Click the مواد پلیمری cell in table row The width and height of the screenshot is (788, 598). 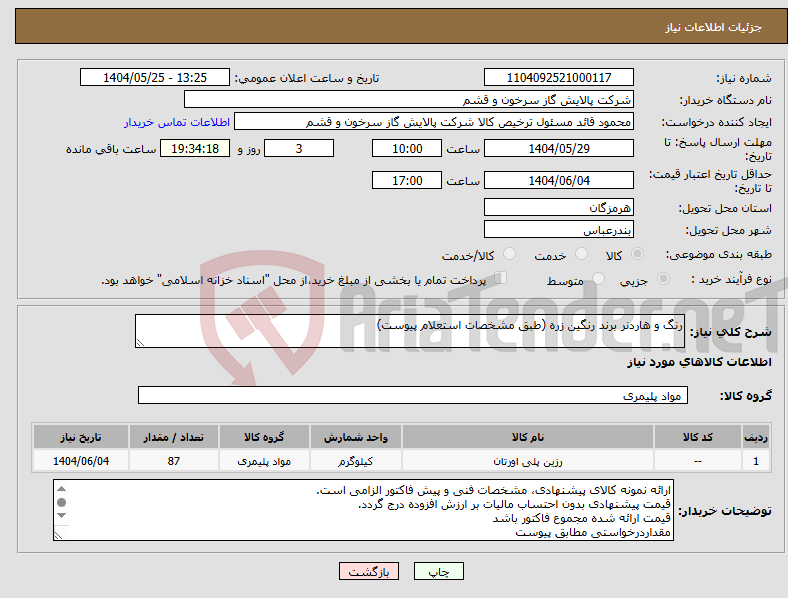tap(264, 460)
